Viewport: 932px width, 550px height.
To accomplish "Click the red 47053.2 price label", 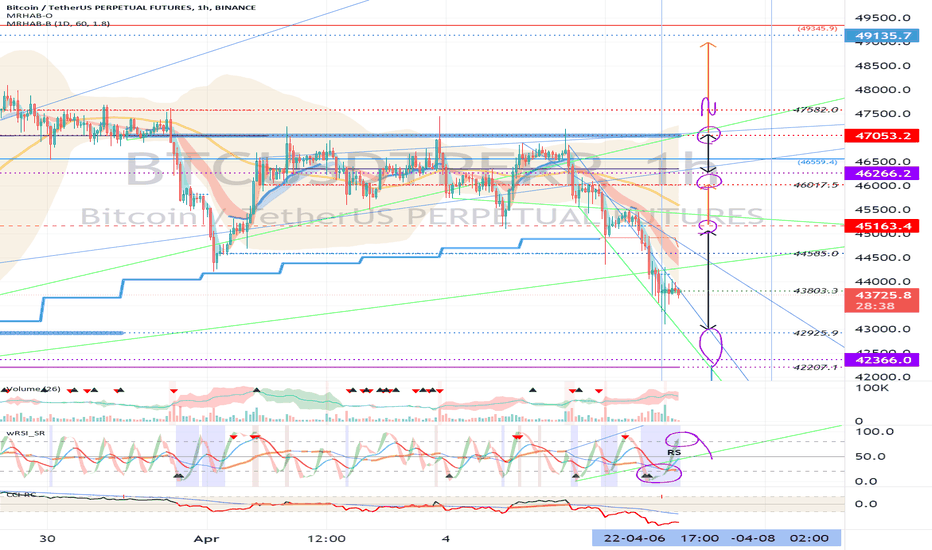I will click(882, 136).
